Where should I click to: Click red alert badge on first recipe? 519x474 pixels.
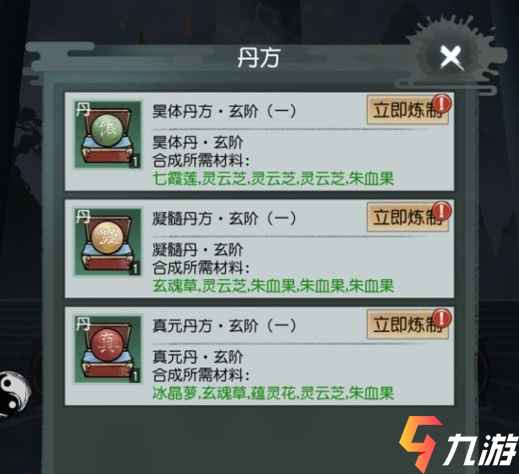coord(442,103)
